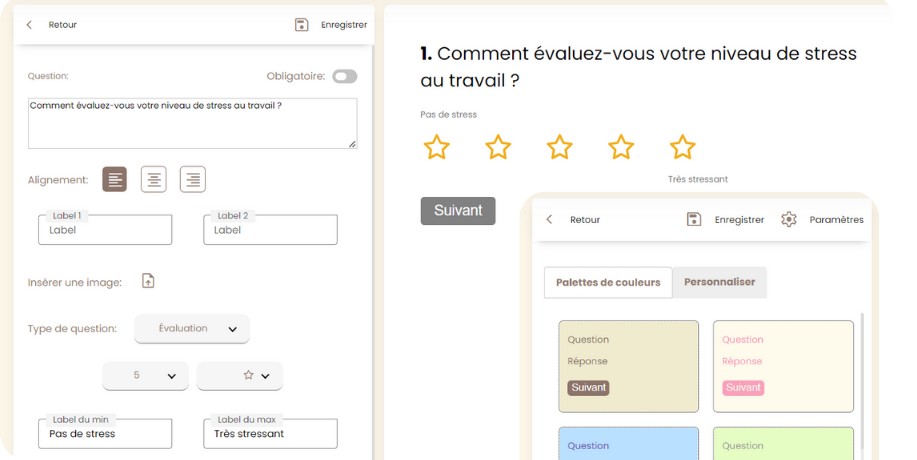This screenshot has height=460, width=917.
Task: Click the image upload icon
Action: coord(148,281)
